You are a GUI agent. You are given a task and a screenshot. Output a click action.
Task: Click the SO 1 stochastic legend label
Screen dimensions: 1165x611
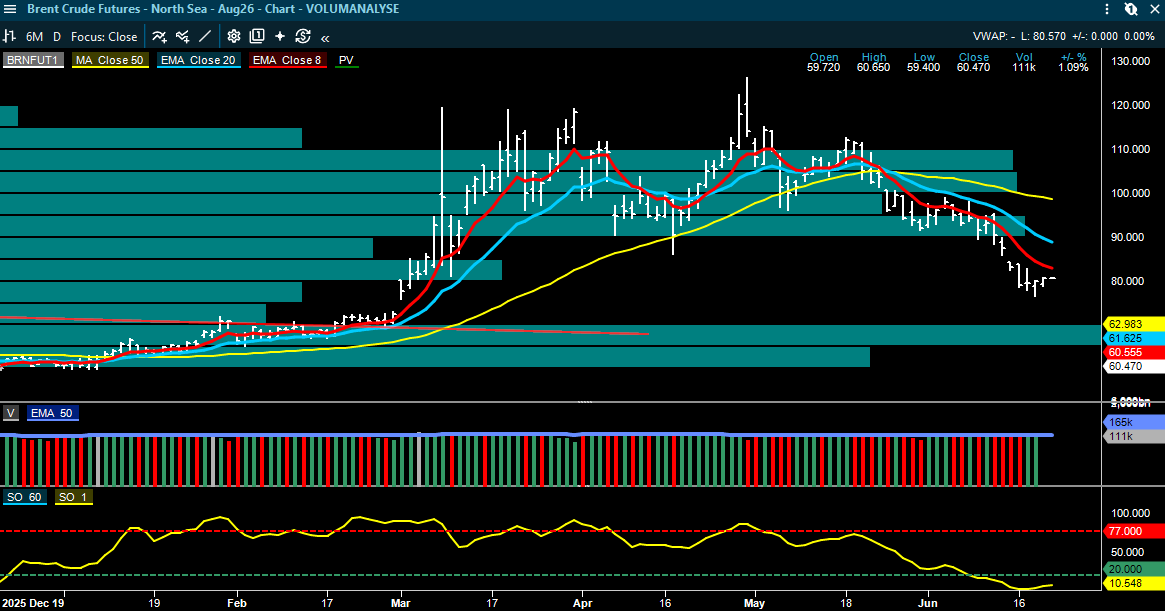coord(74,497)
